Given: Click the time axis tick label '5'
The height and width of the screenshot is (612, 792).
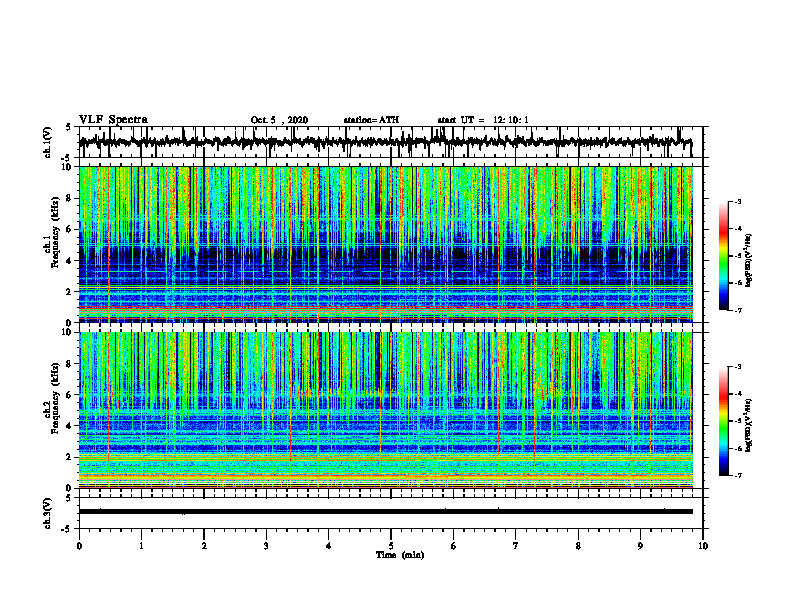Looking at the screenshot, I should click(x=391, y=546).
